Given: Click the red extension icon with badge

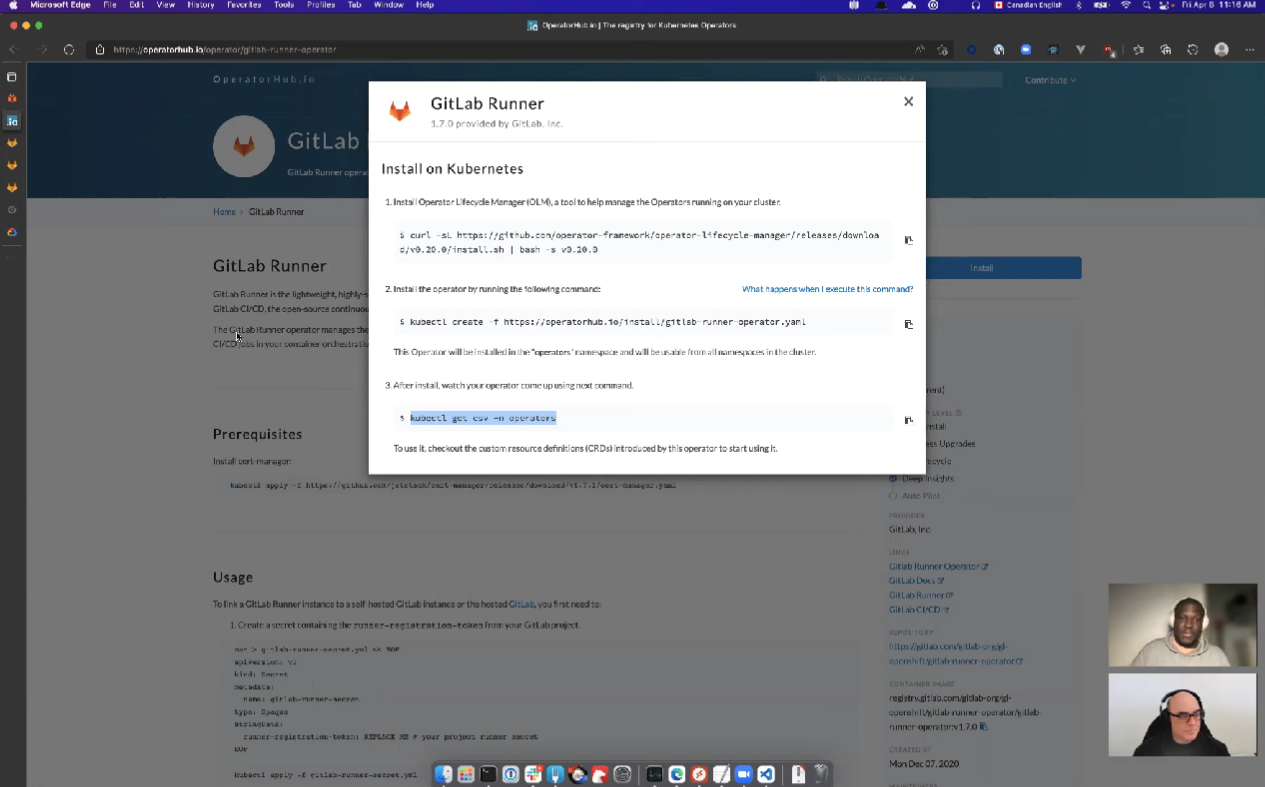Looking at the screenshot, I should tap(1109, 49).
